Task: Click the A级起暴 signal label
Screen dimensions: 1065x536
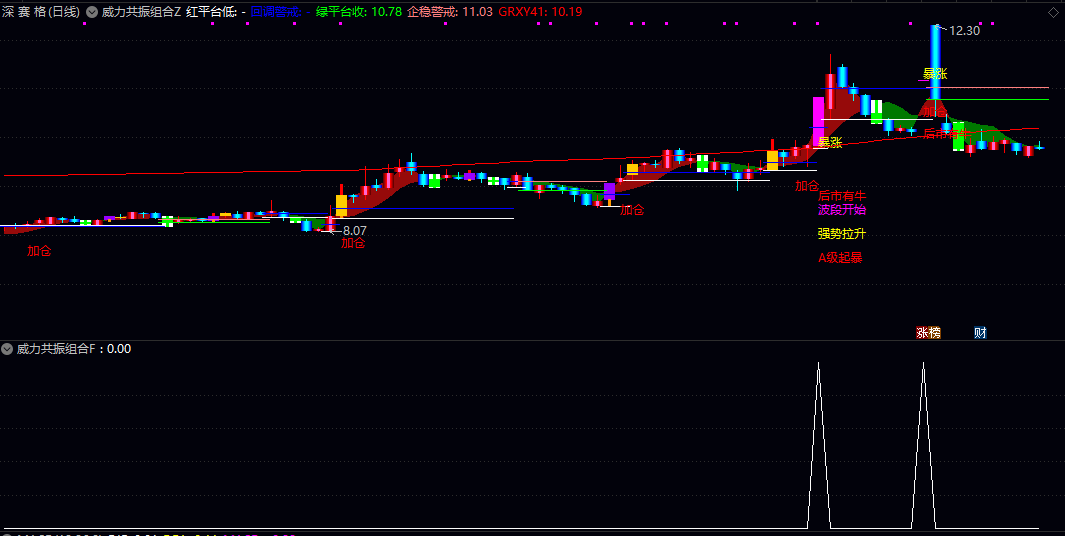Action: pos(840,257)
